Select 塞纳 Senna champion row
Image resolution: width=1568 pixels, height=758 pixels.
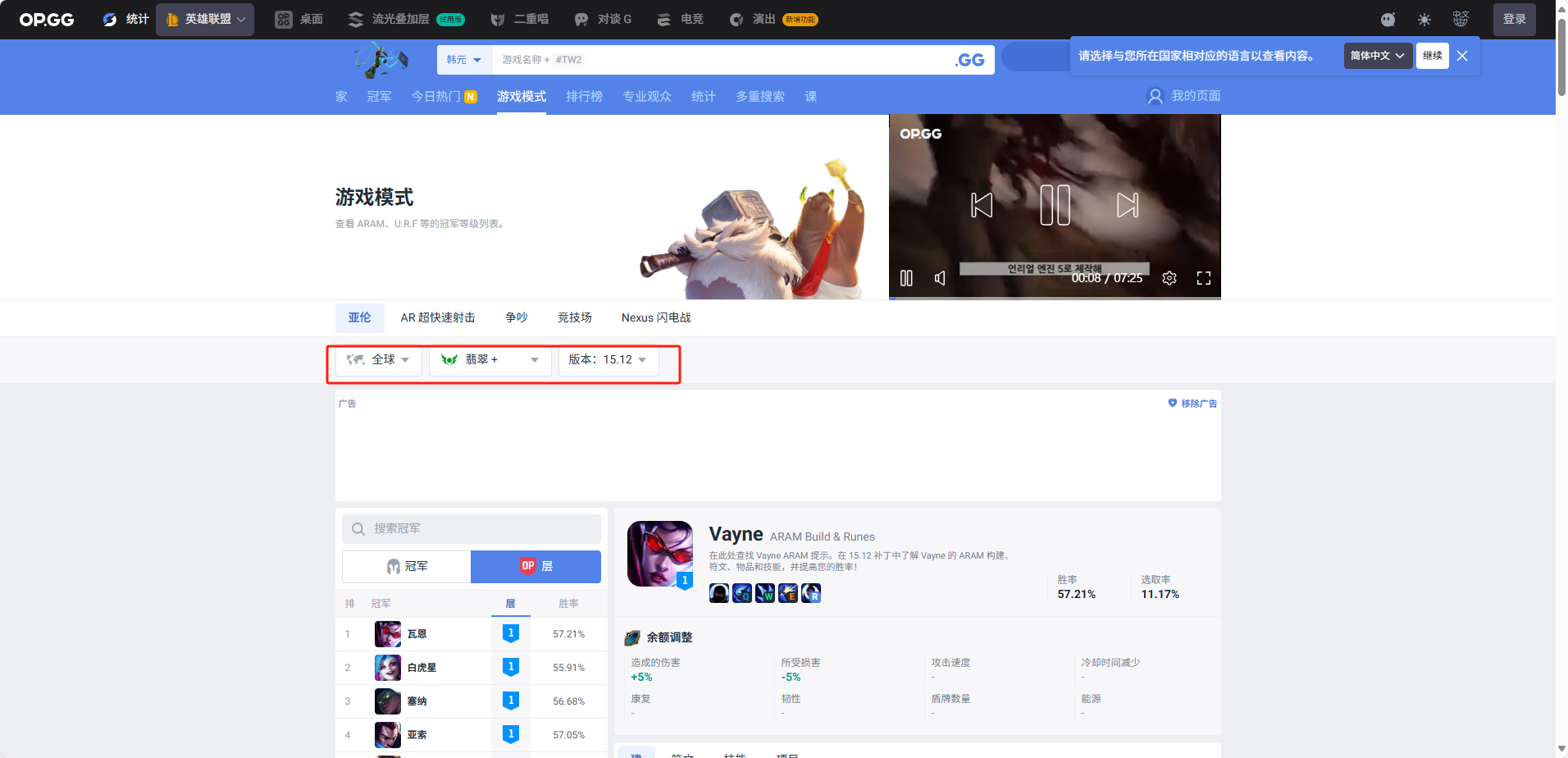click(x=472, y=701)
